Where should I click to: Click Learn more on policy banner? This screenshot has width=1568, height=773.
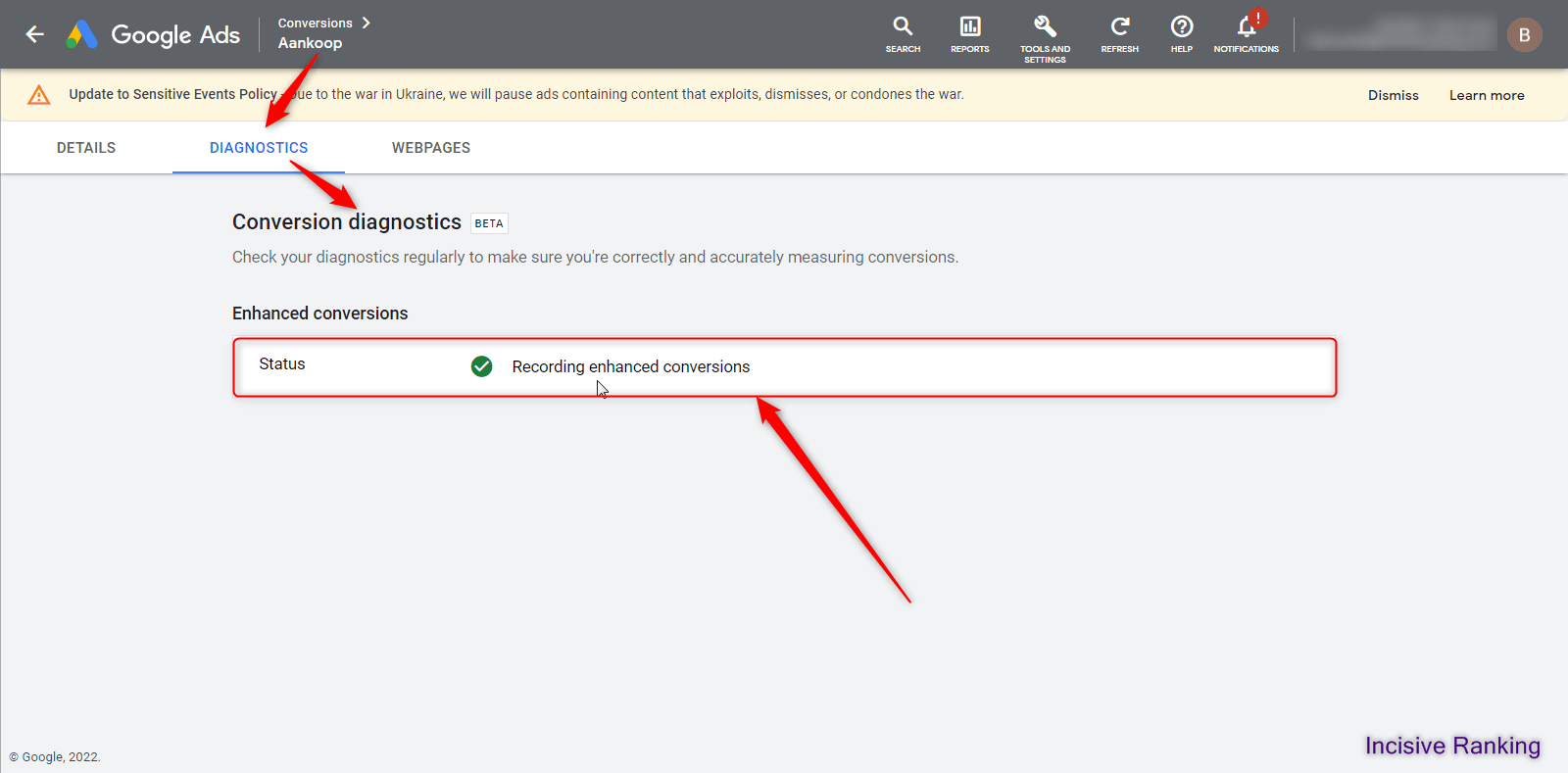(1487, 95)
